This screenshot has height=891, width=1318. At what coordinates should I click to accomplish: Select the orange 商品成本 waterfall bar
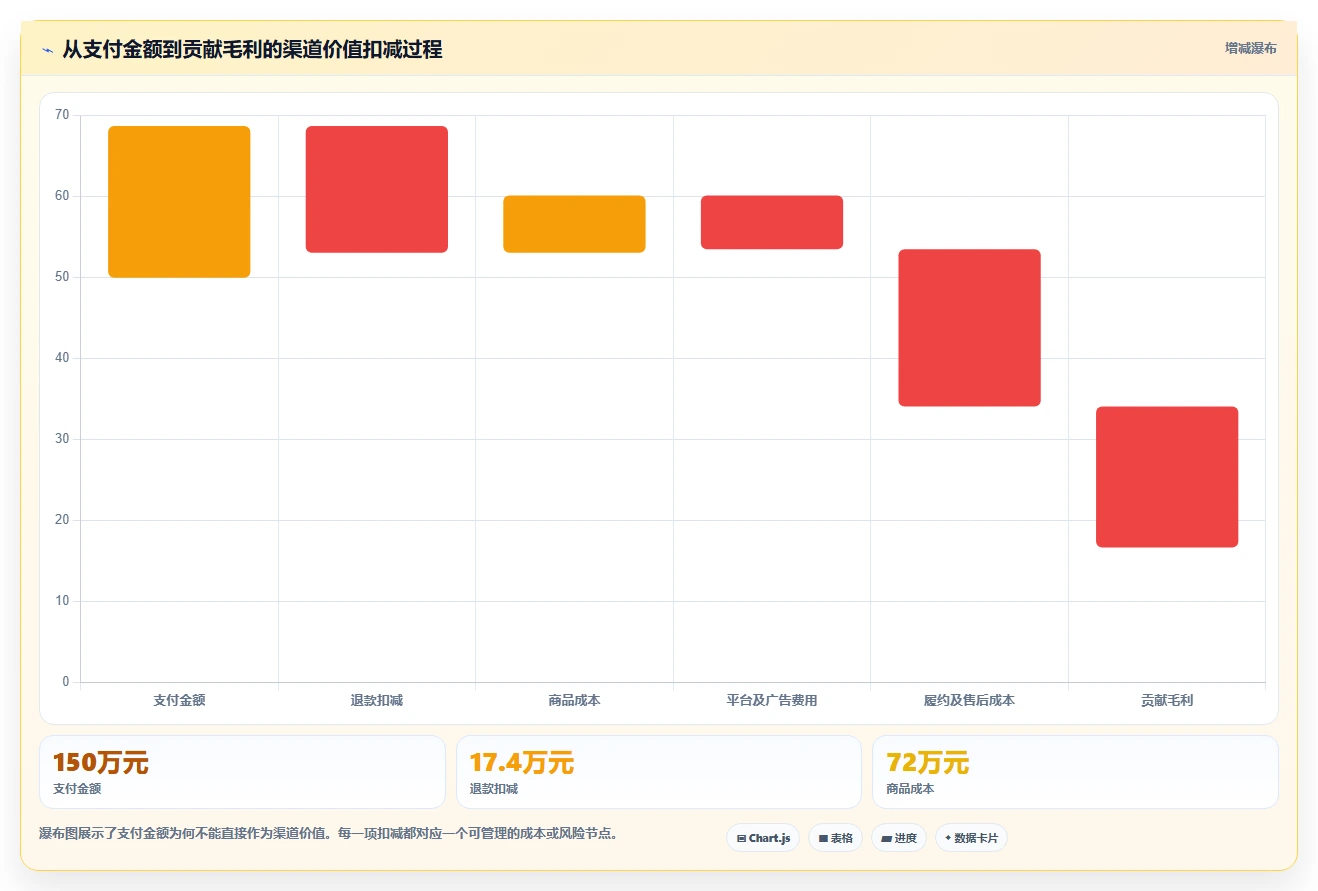pyautogui.click(x=574, y=224)
